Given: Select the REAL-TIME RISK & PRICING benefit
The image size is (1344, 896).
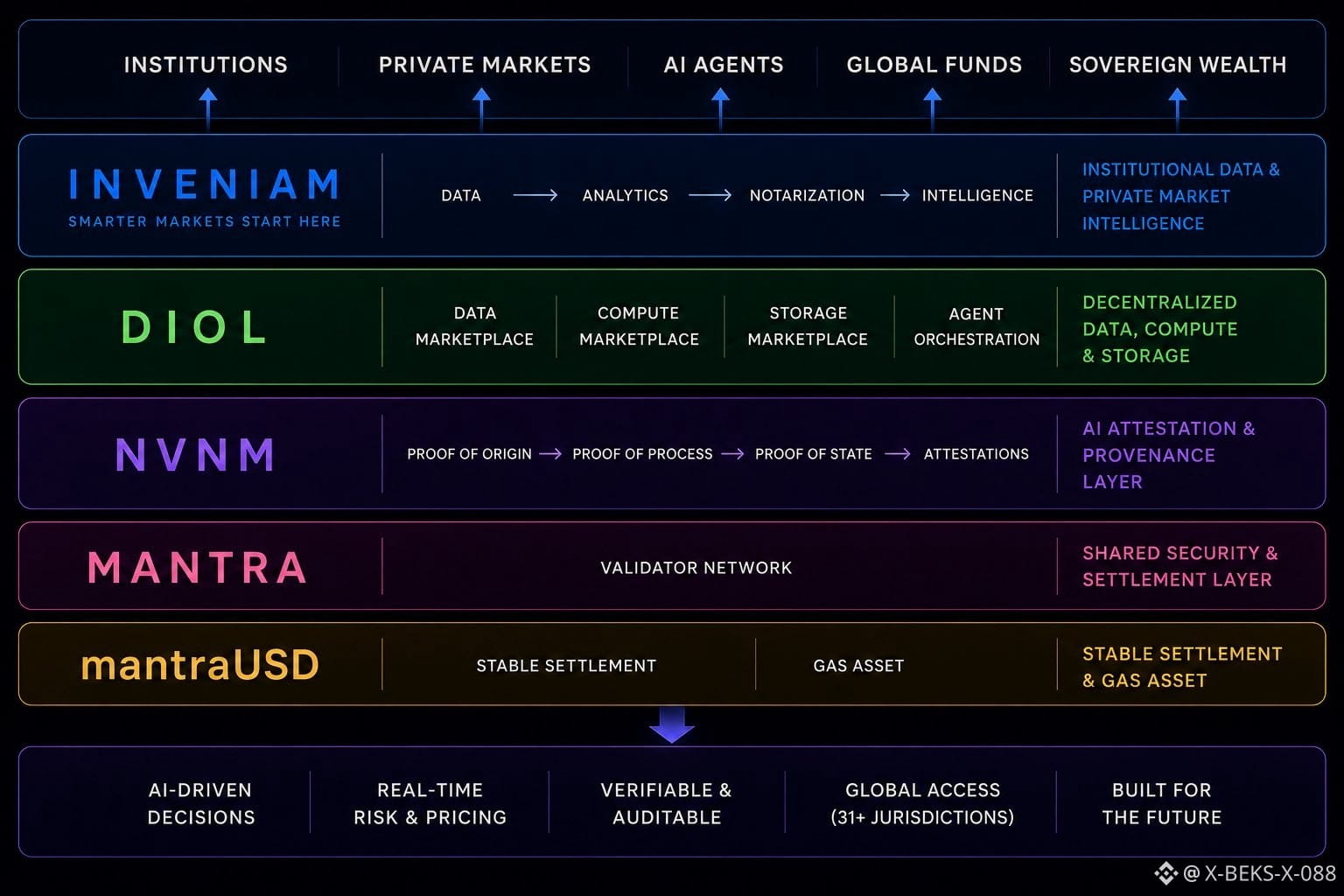Looking at the screenshot, I should [x=430, y=803].
